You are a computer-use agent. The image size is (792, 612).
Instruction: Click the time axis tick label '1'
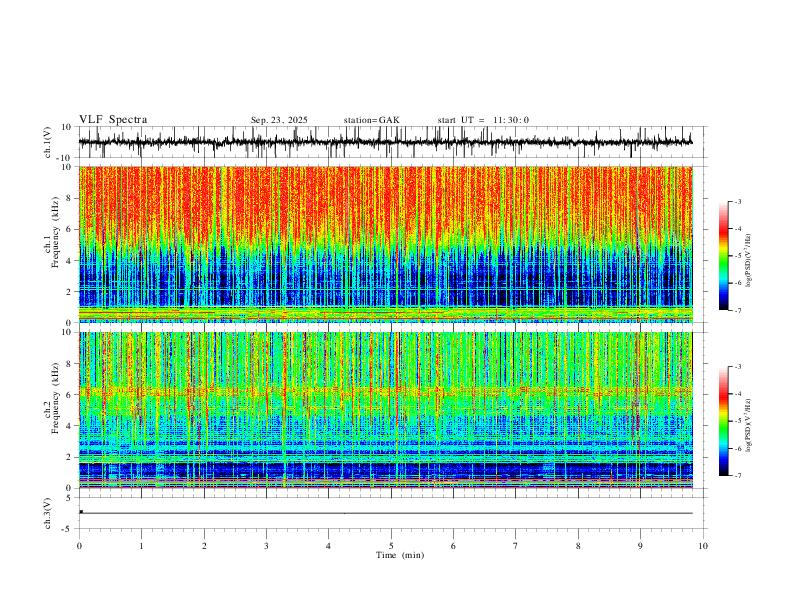click(x=141, y=546)
